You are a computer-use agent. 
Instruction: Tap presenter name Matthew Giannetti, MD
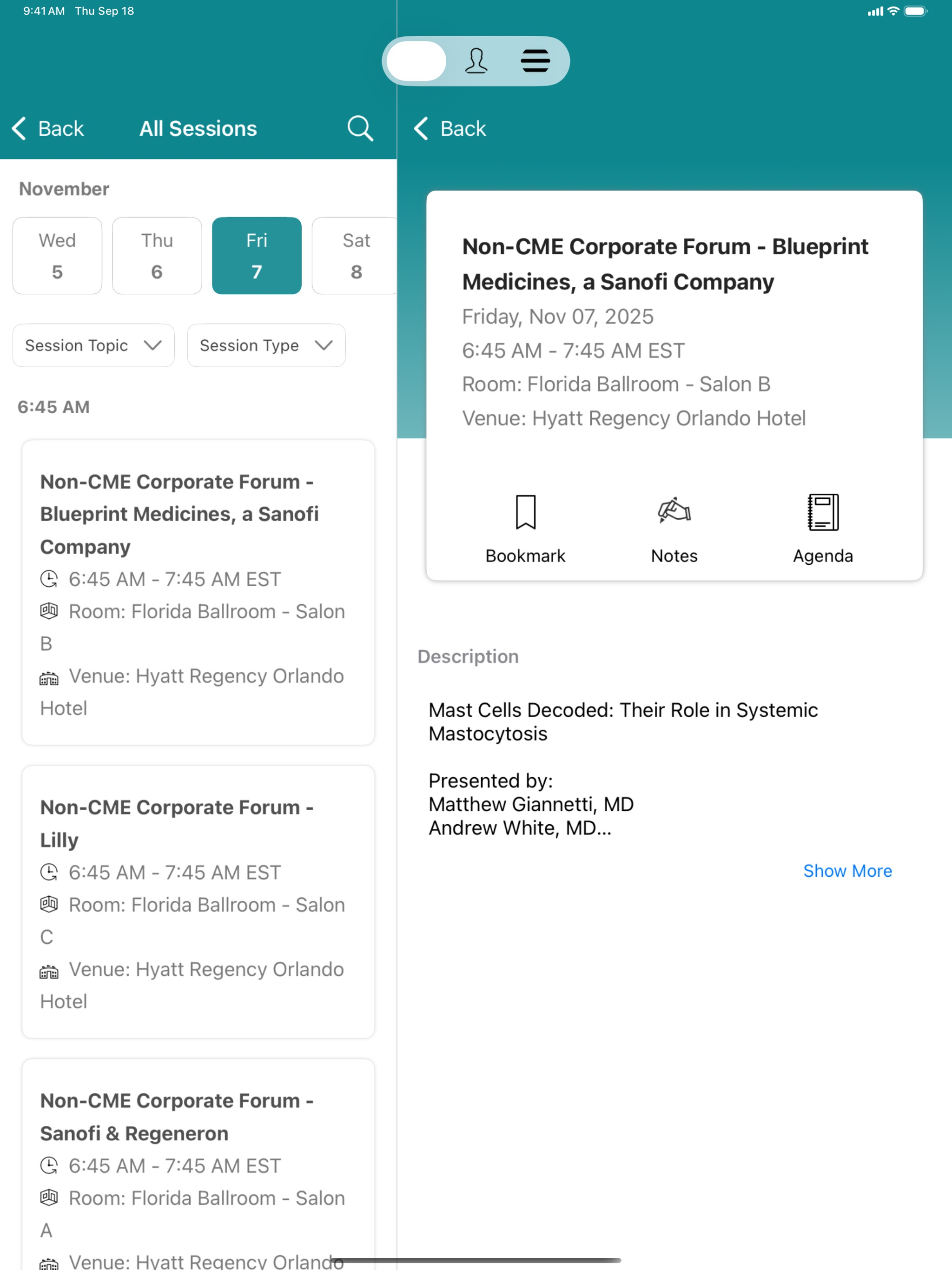[x=531, y=804]
